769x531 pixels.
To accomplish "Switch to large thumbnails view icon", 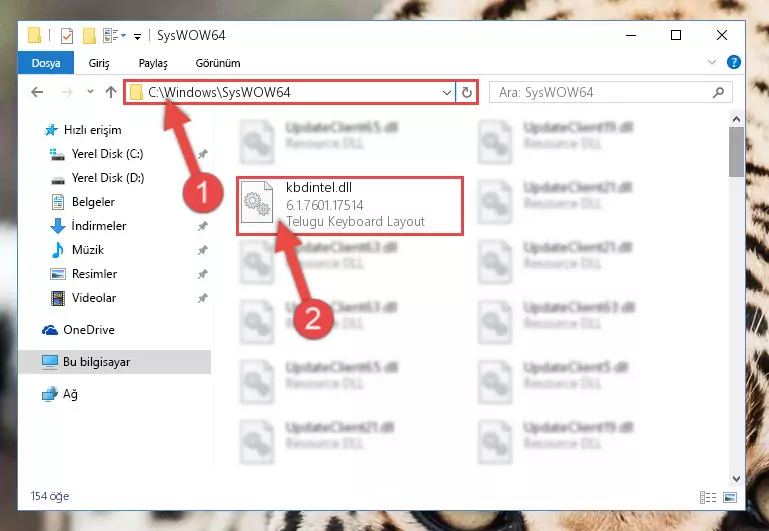I will point(730,498).
